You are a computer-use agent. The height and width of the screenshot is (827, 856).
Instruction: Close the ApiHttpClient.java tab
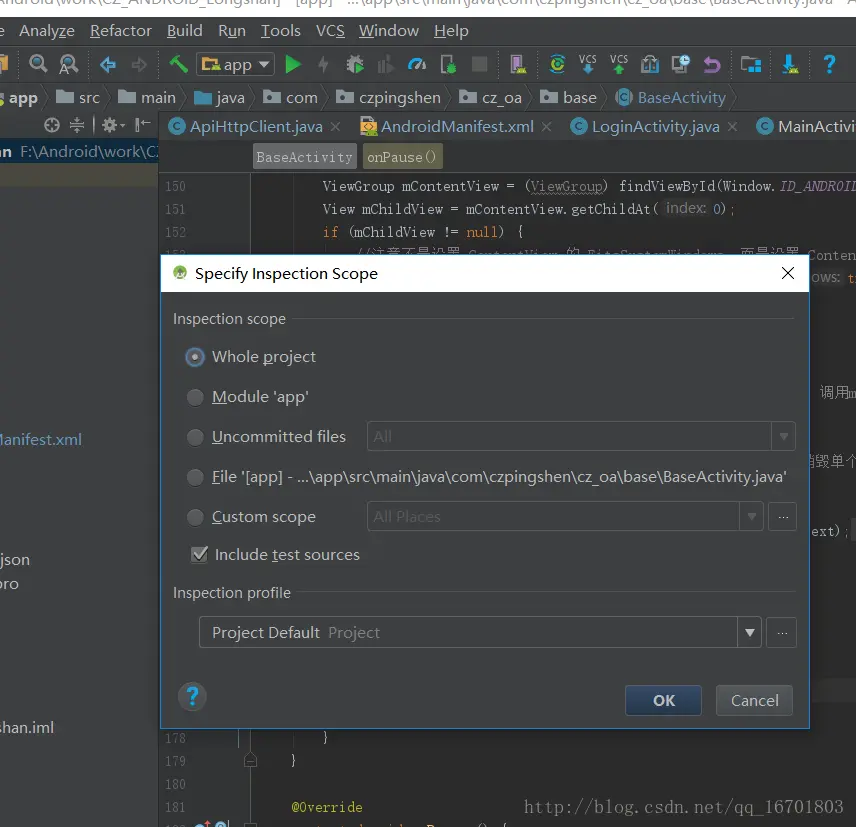click(336, 127)
